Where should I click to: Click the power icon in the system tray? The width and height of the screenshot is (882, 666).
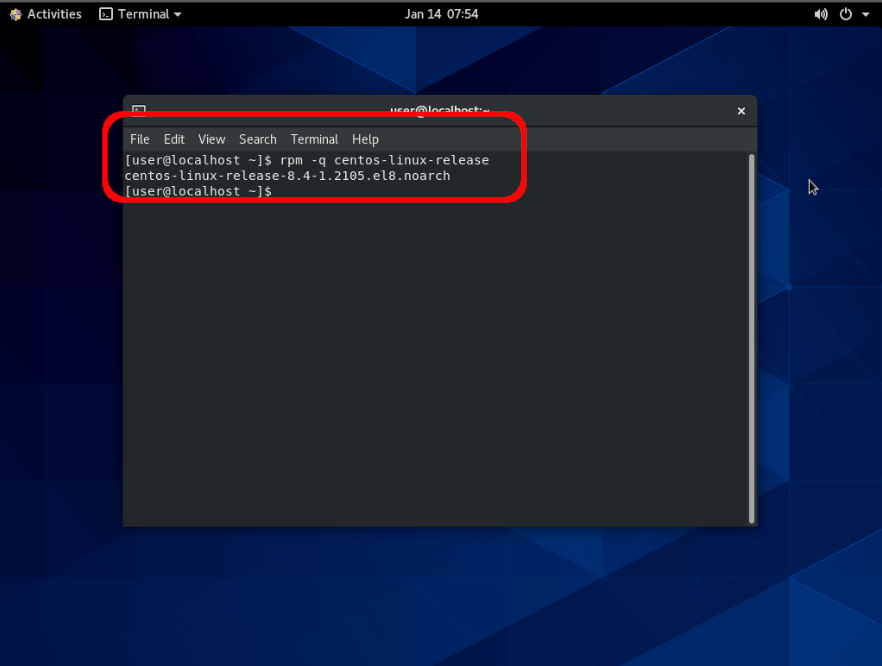(846, 14)
